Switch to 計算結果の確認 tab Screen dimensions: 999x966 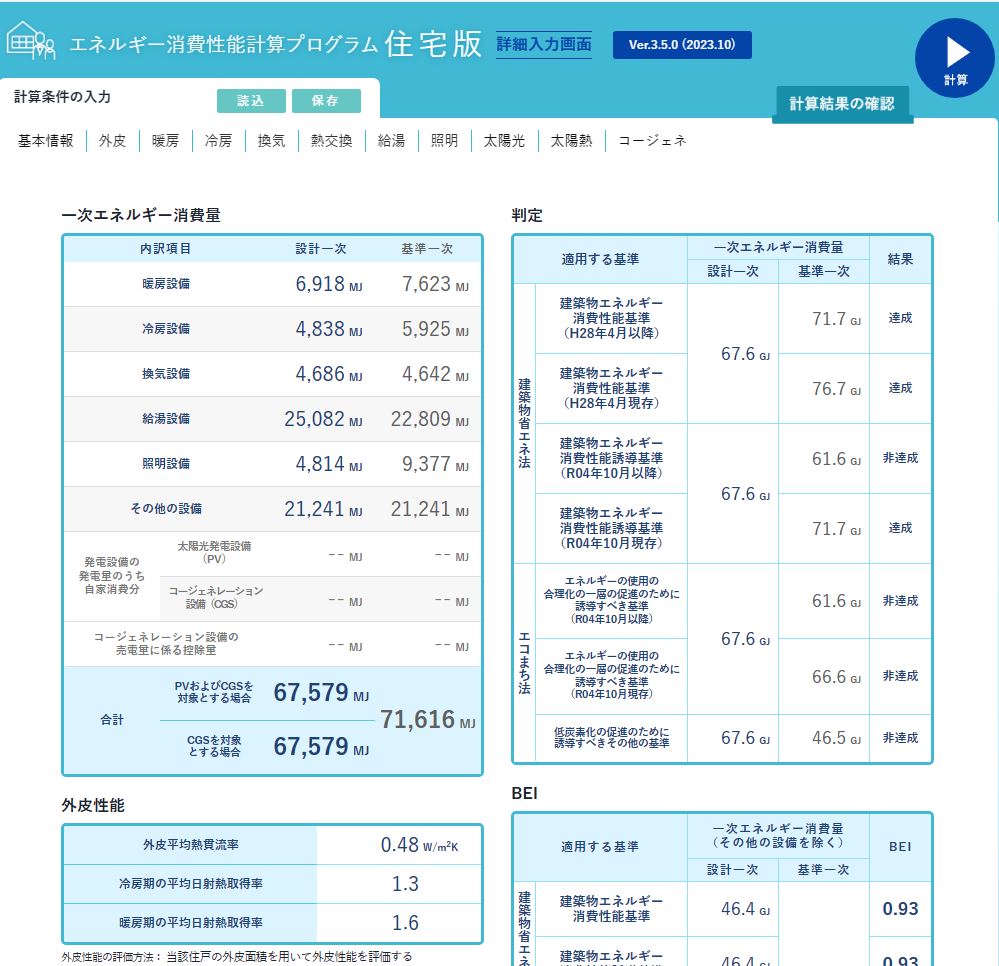842,104
